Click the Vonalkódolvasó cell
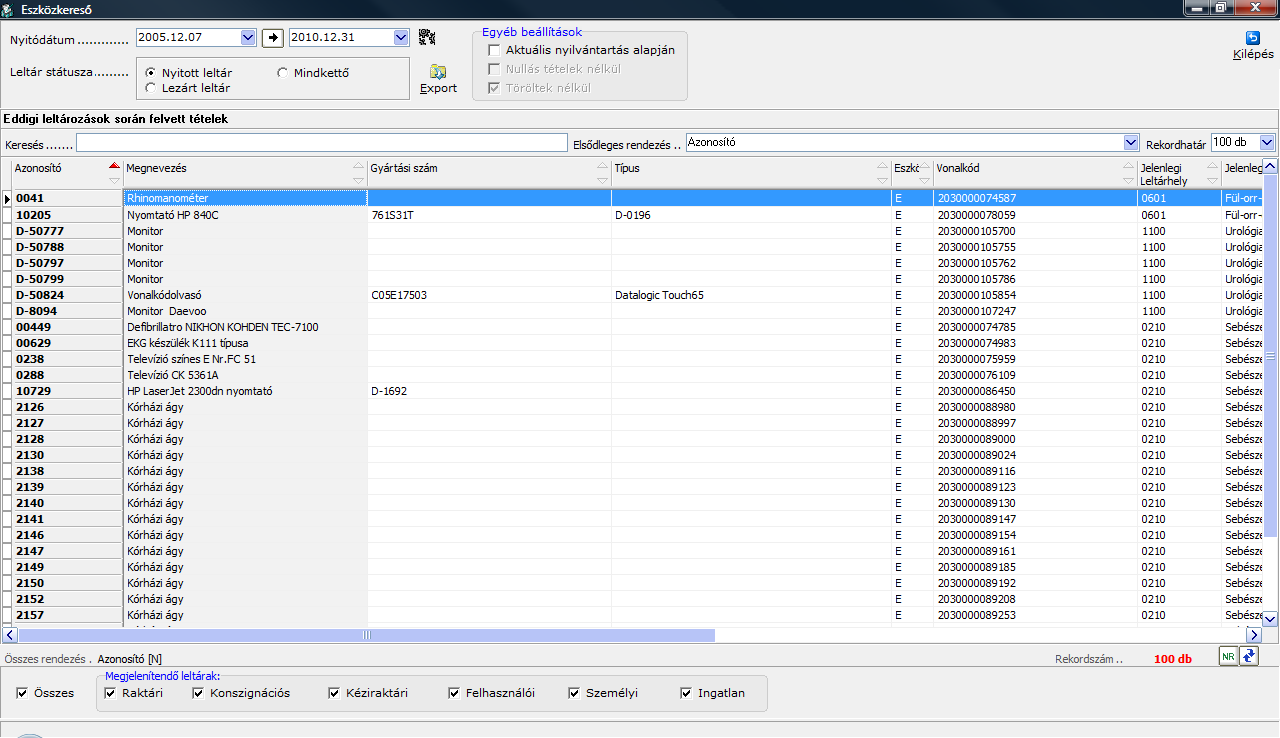This screenshot has height=738, width=1280. (x=245, y=295)
